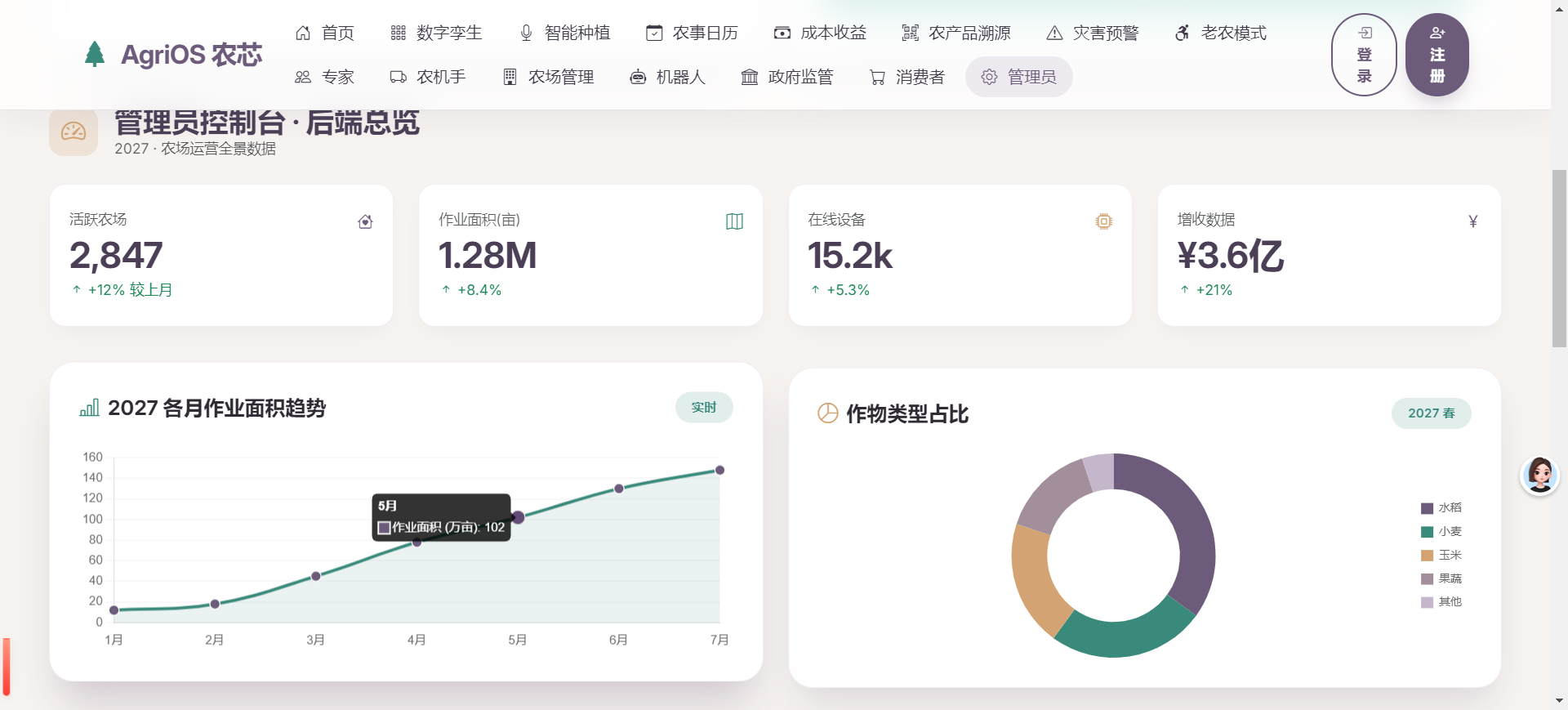Open the 数字孪生 menu item
This screenshot has width=1568, height=710.
pyautogui.click(x=436, y=33)
